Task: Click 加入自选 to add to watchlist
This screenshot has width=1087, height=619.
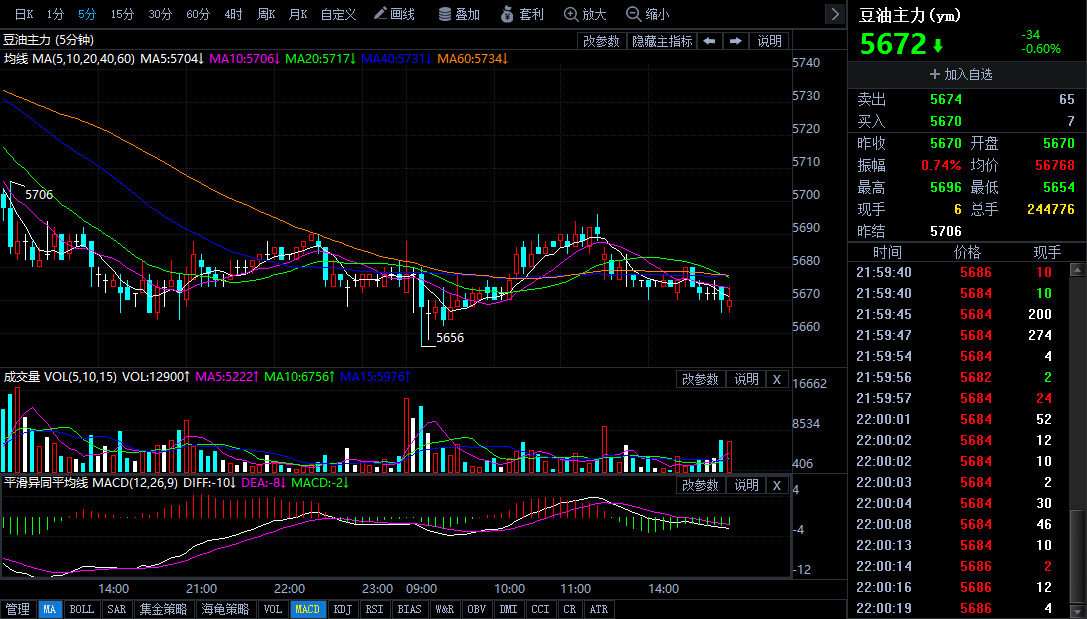Action: (x=961, y=74)
